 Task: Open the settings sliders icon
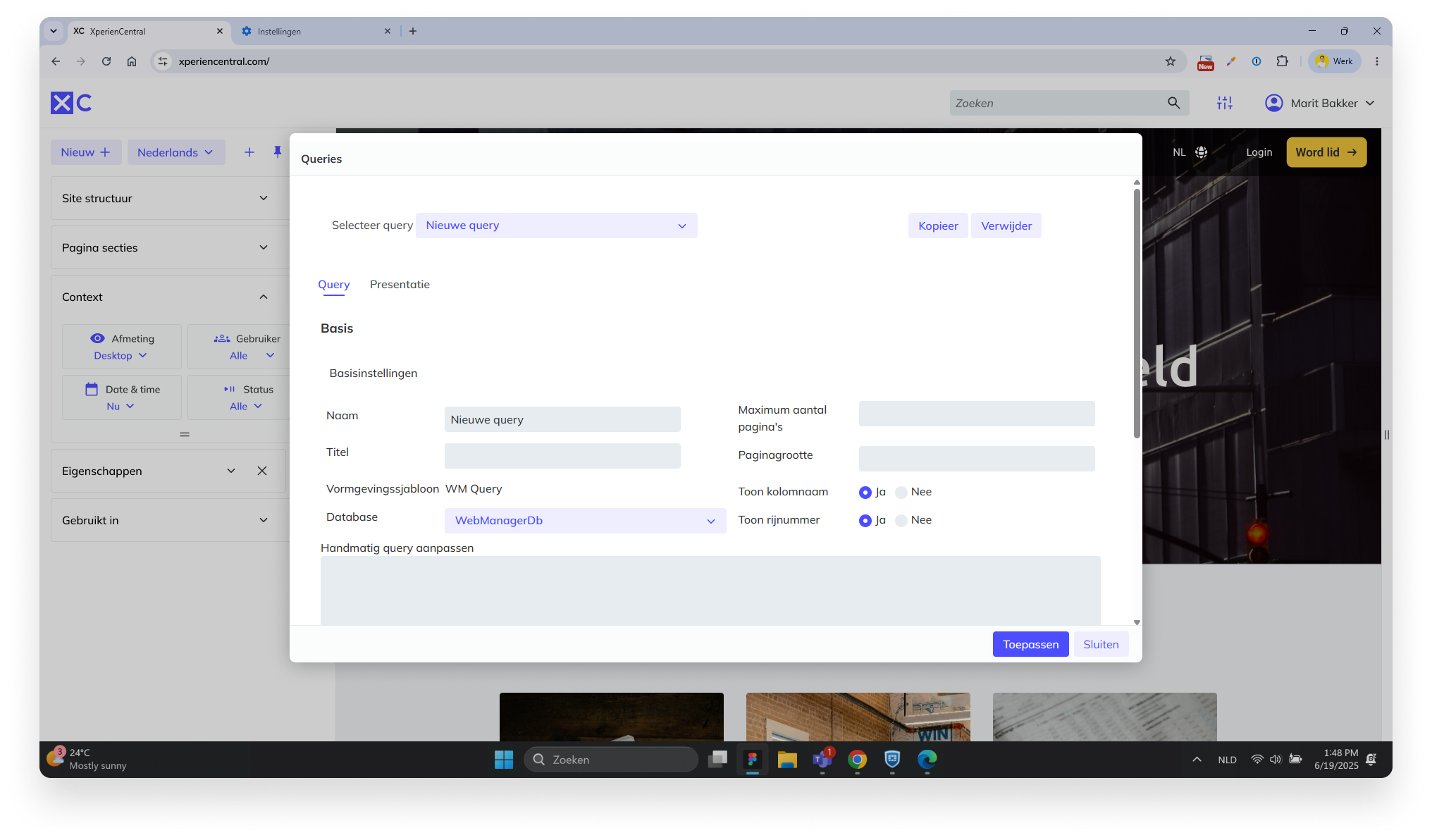click(1225, 103)
